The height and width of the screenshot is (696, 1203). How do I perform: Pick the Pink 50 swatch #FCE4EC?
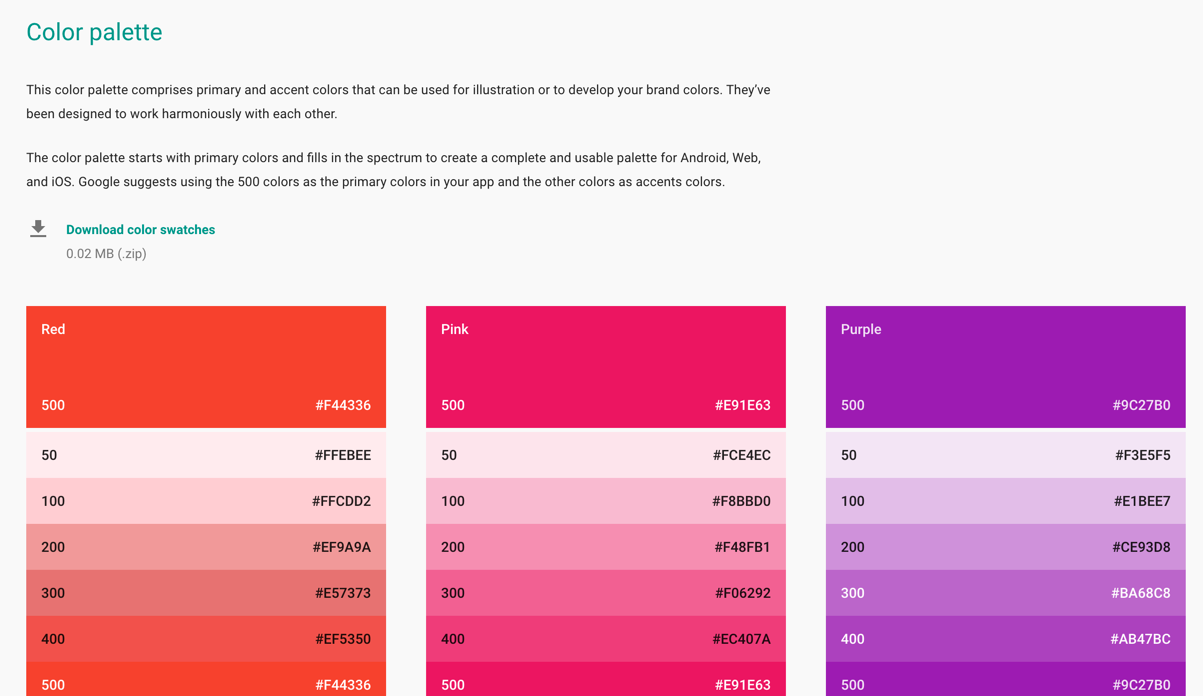[x=606, y=455]
